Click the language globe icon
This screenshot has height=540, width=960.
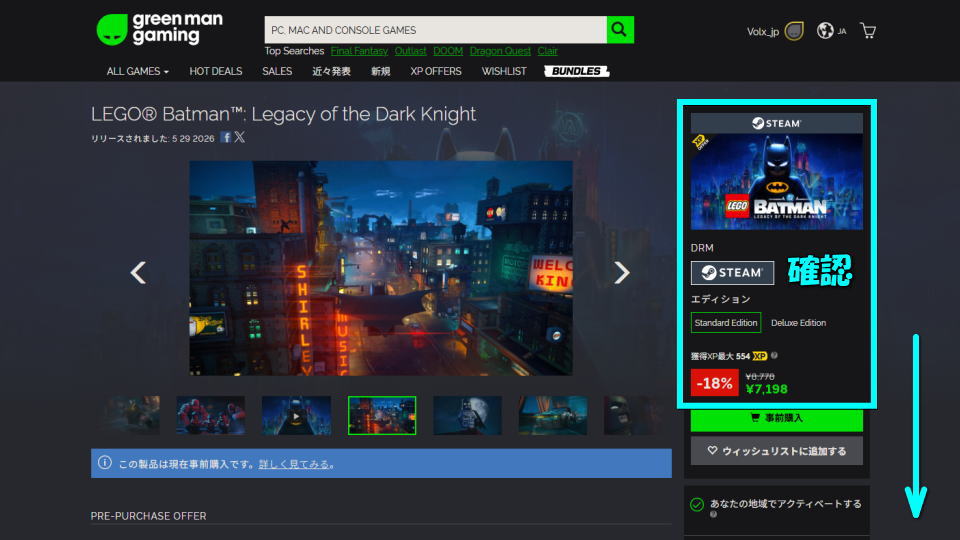pyautogui.click(x=825, y=31)
